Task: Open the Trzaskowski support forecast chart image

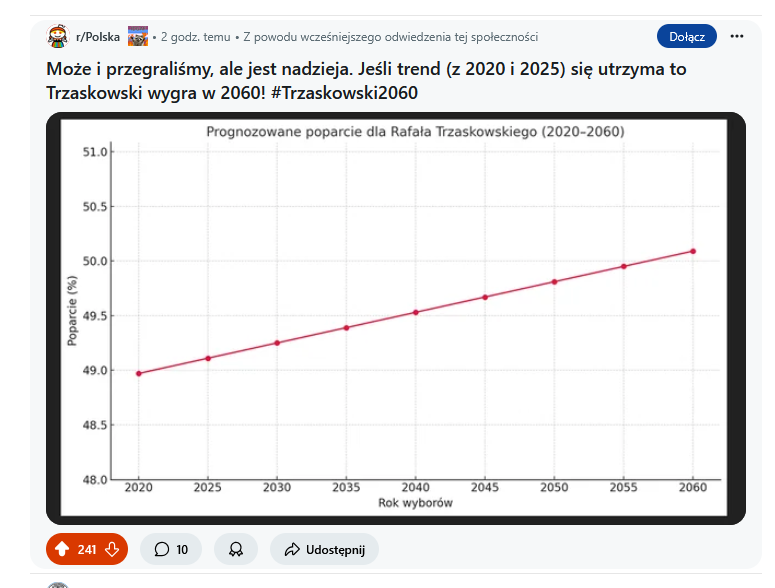Action: pyautogui.click(x=396, y=318)
